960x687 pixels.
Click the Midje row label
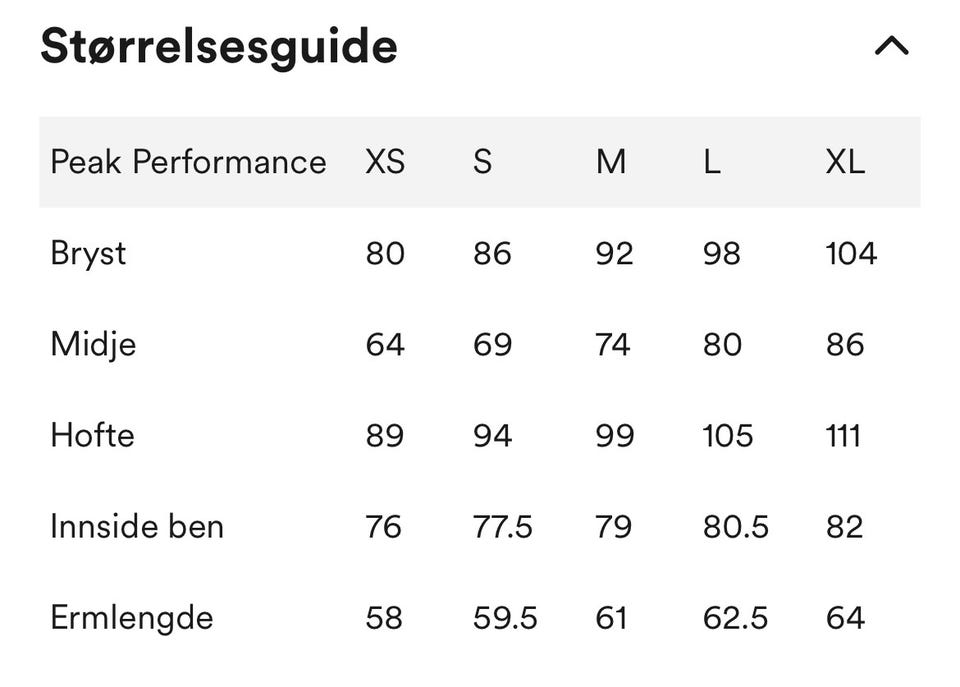pyautogui.click(x=93, y=344)
